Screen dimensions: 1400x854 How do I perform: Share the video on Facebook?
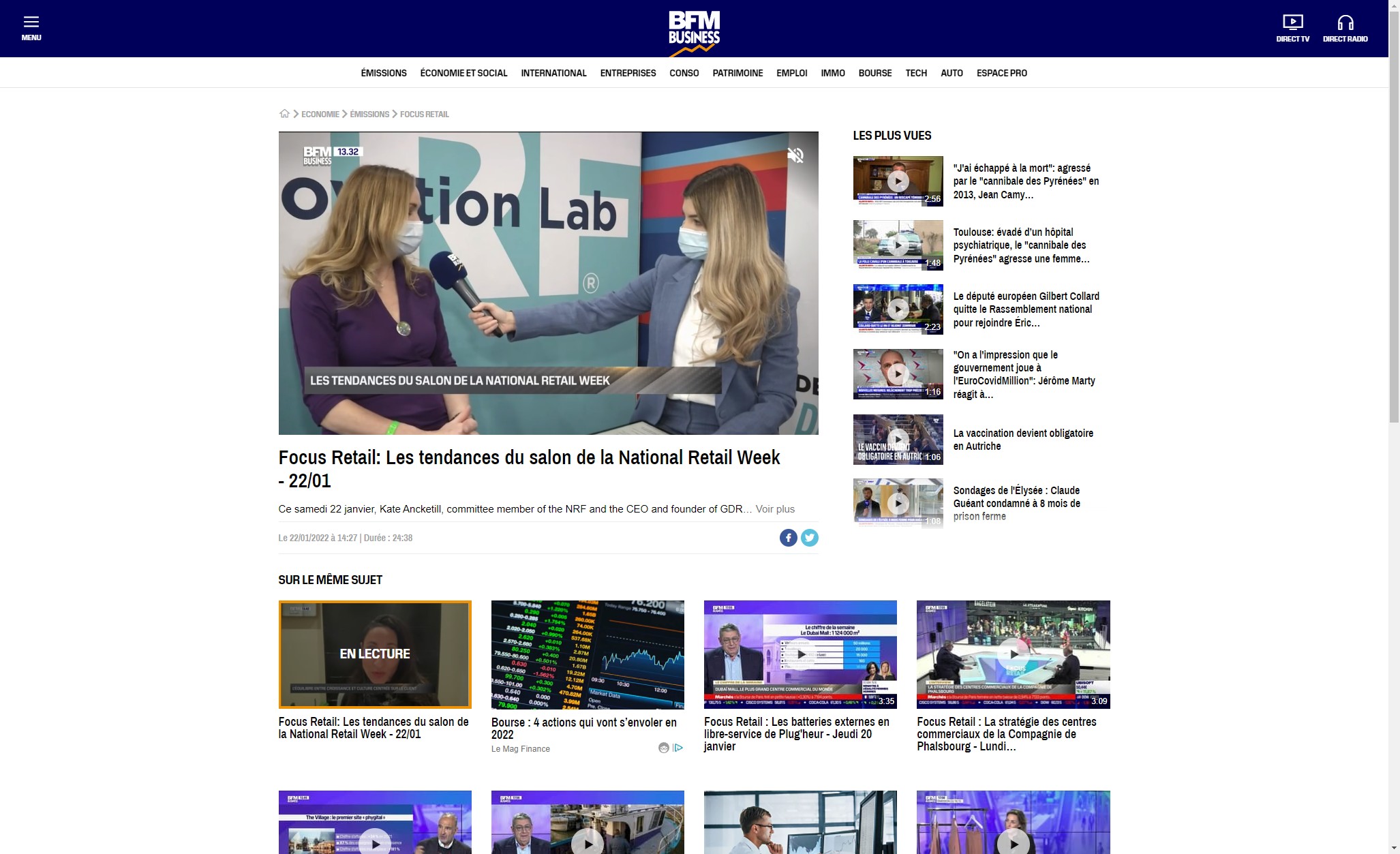[788, 538]
